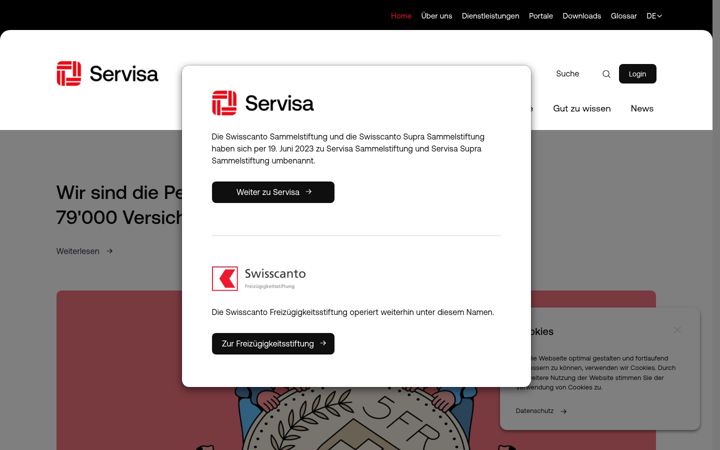720x450 pixels.
Task: Click the Servisa logo inside the popup dialog
Action: click(263, 103)
